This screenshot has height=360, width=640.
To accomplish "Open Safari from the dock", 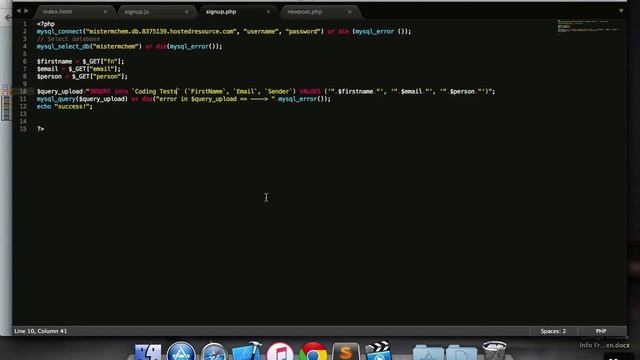I will (213, 352).
